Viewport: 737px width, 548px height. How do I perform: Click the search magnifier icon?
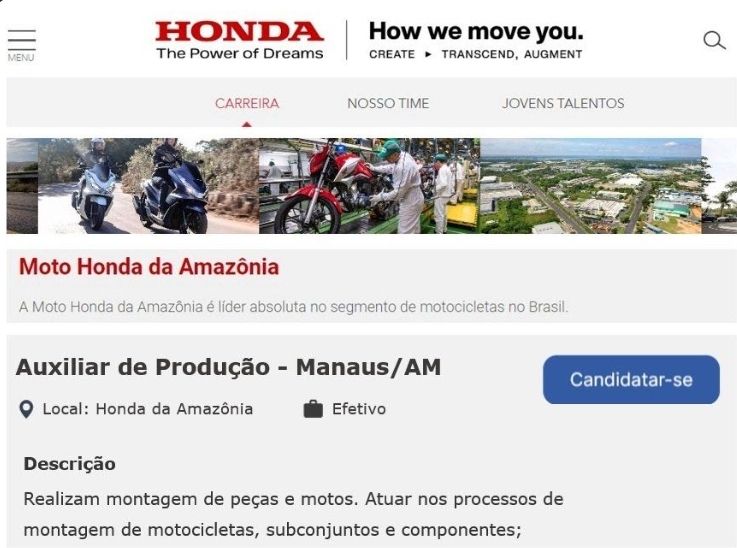(x=714, y=40)
